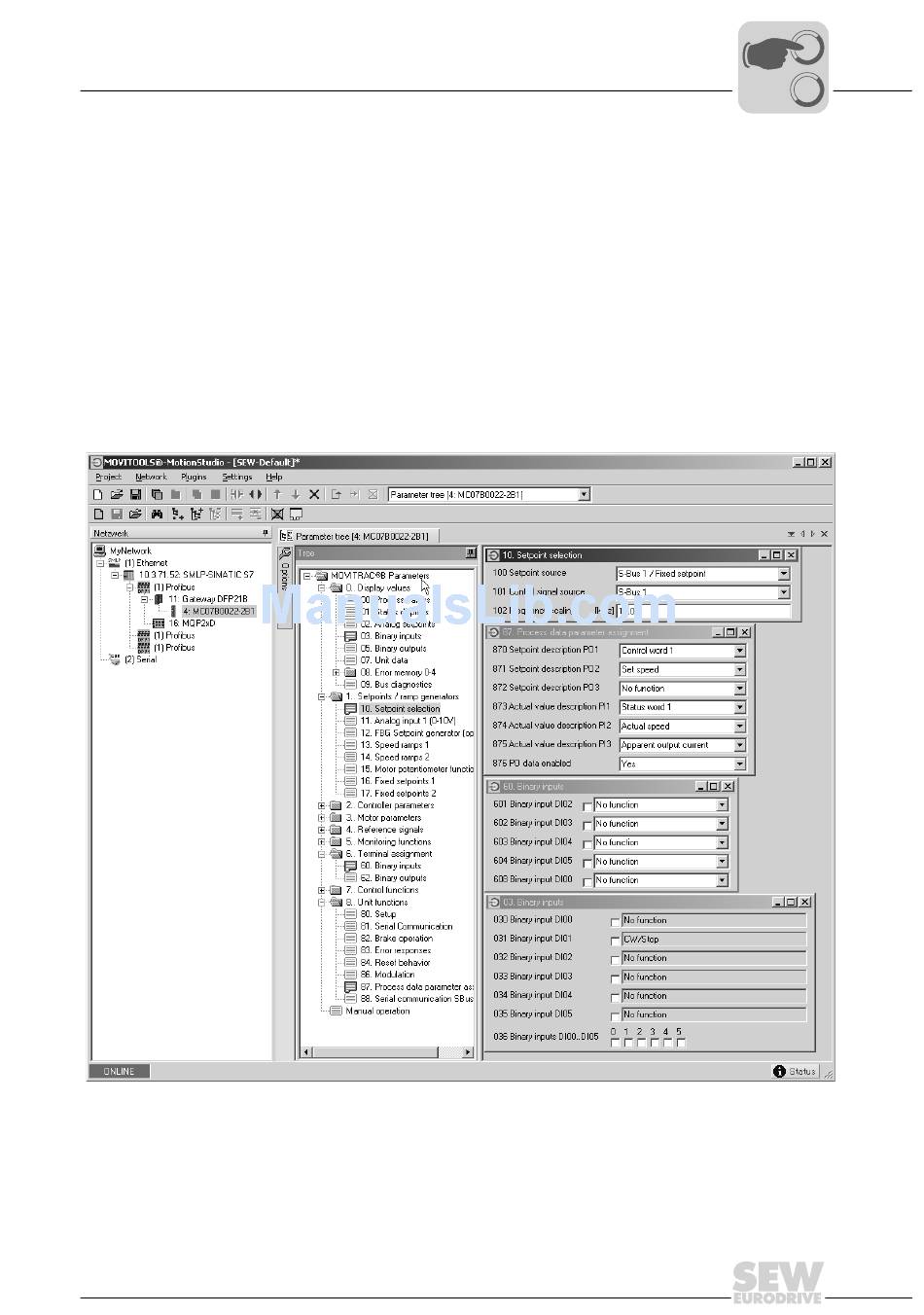Open the 873 Actual value description PI1 dropdown
Viewport: 924px width, 1315px height.
pos(740,708)
